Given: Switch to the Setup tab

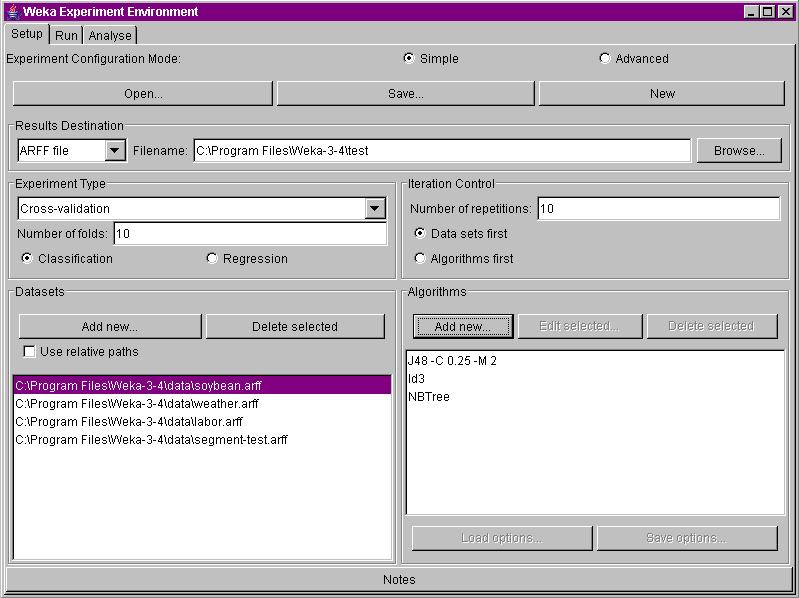Looking at the screenshot, I should pos(27,34).
